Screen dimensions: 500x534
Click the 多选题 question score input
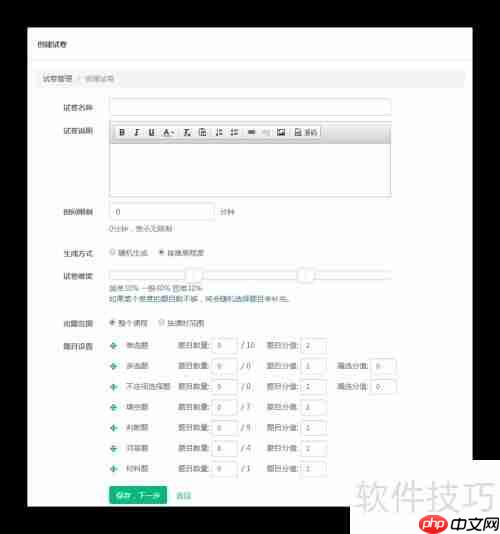tap(314, 366)
